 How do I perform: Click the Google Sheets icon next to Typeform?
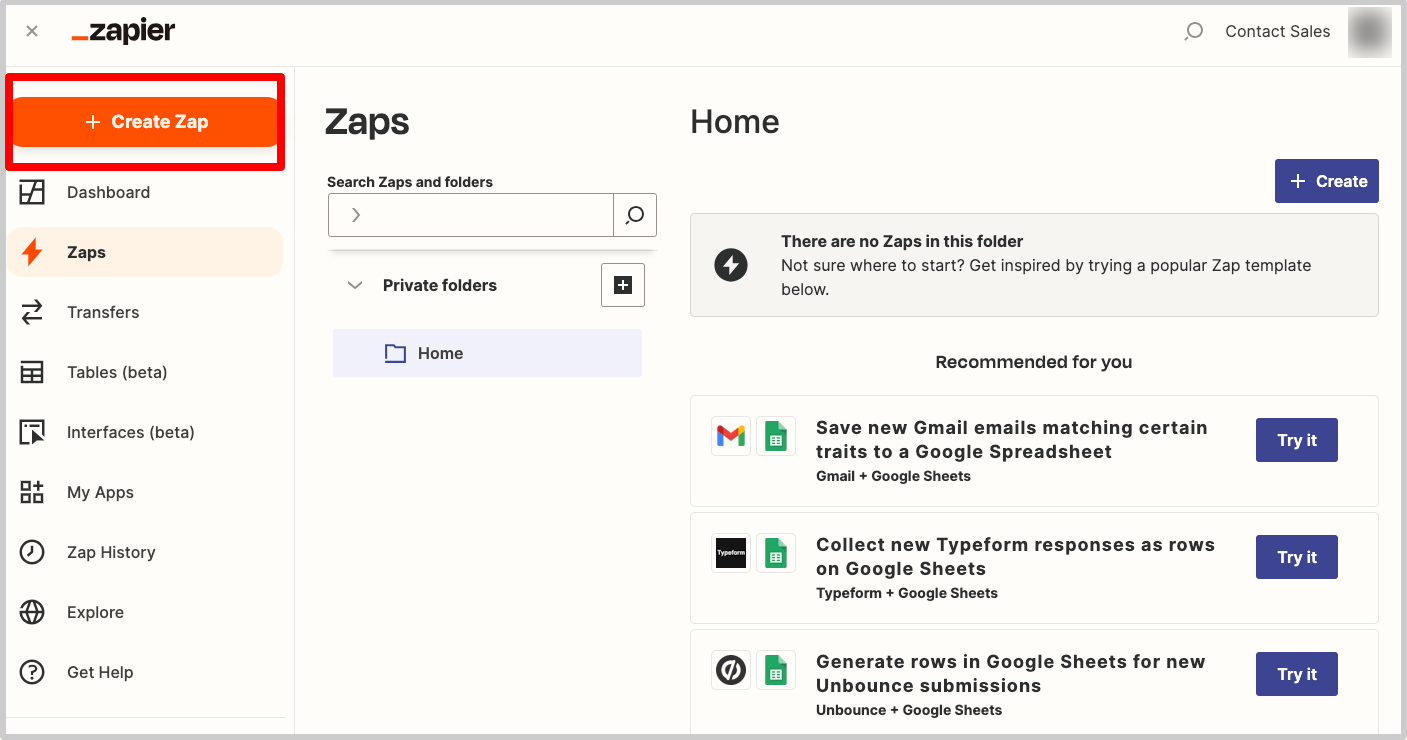coord(776,553)
